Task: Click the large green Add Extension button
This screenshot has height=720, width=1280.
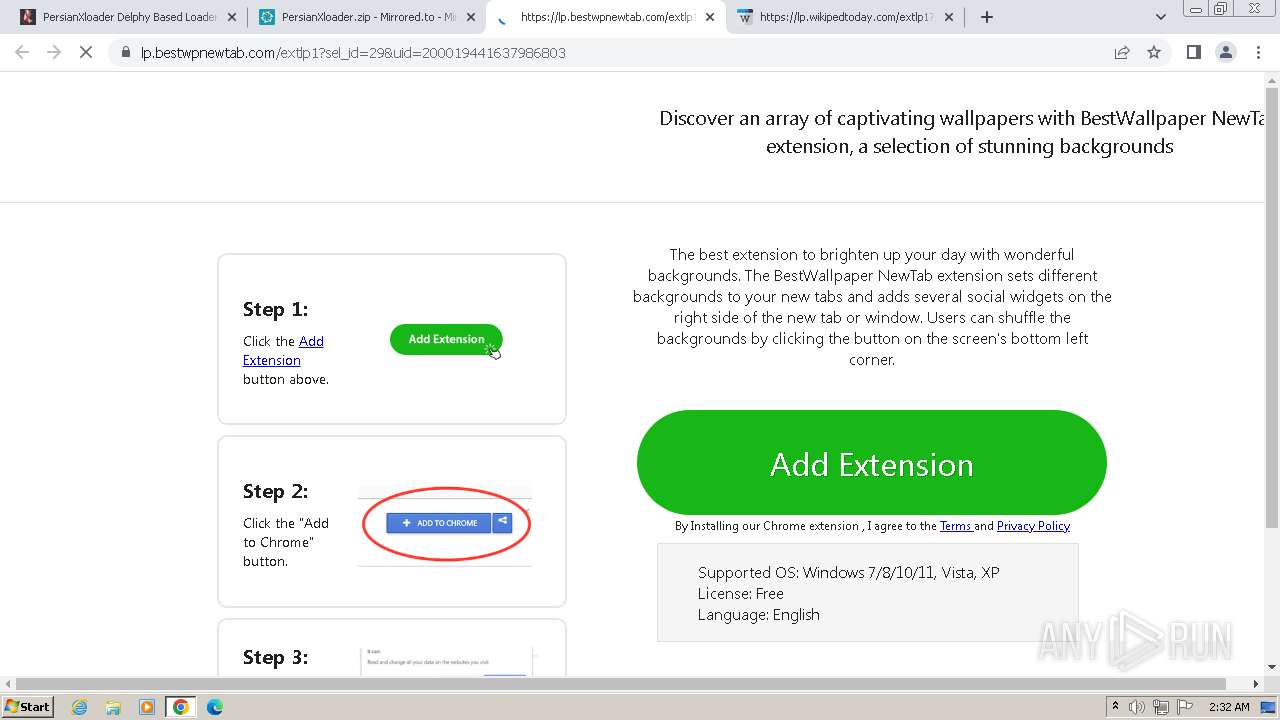Action: click(x=871, y=463)
